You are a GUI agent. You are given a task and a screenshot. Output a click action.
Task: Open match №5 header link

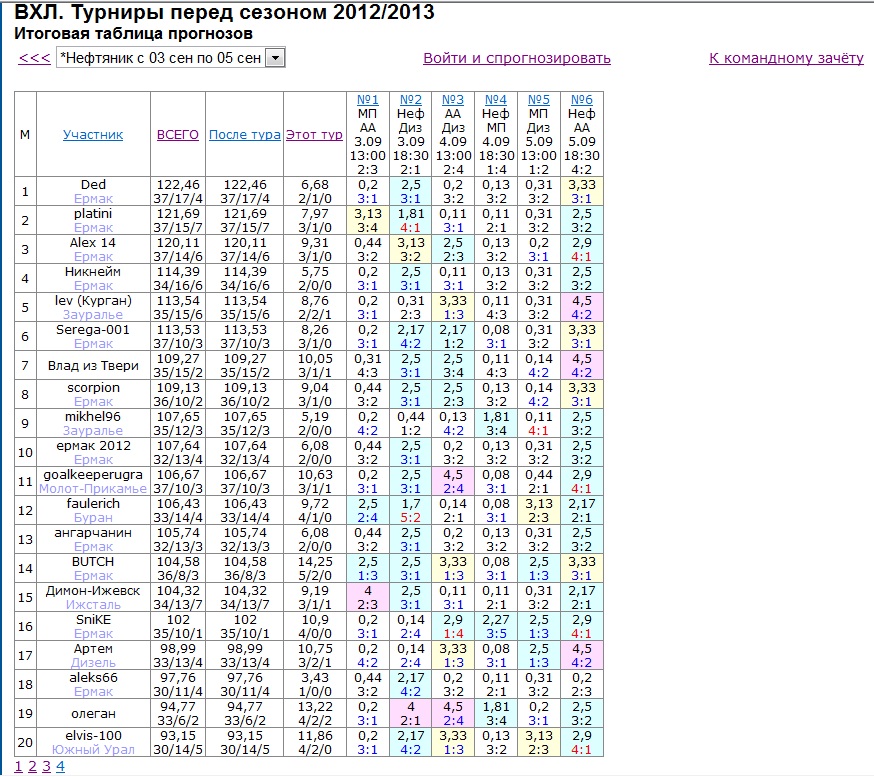point(539,100)
